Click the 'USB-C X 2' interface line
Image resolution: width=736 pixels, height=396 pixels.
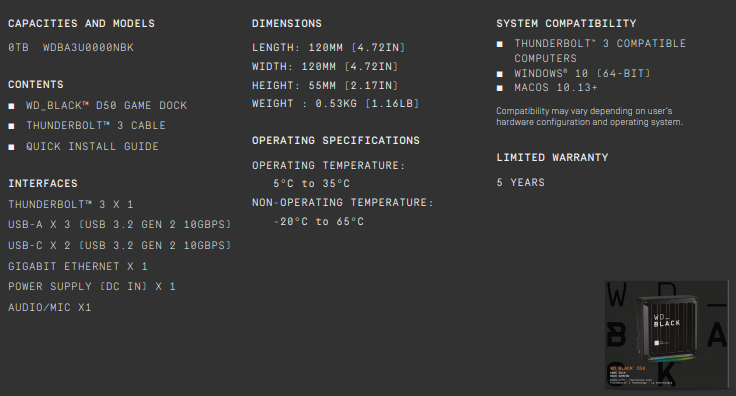[120, 245]
